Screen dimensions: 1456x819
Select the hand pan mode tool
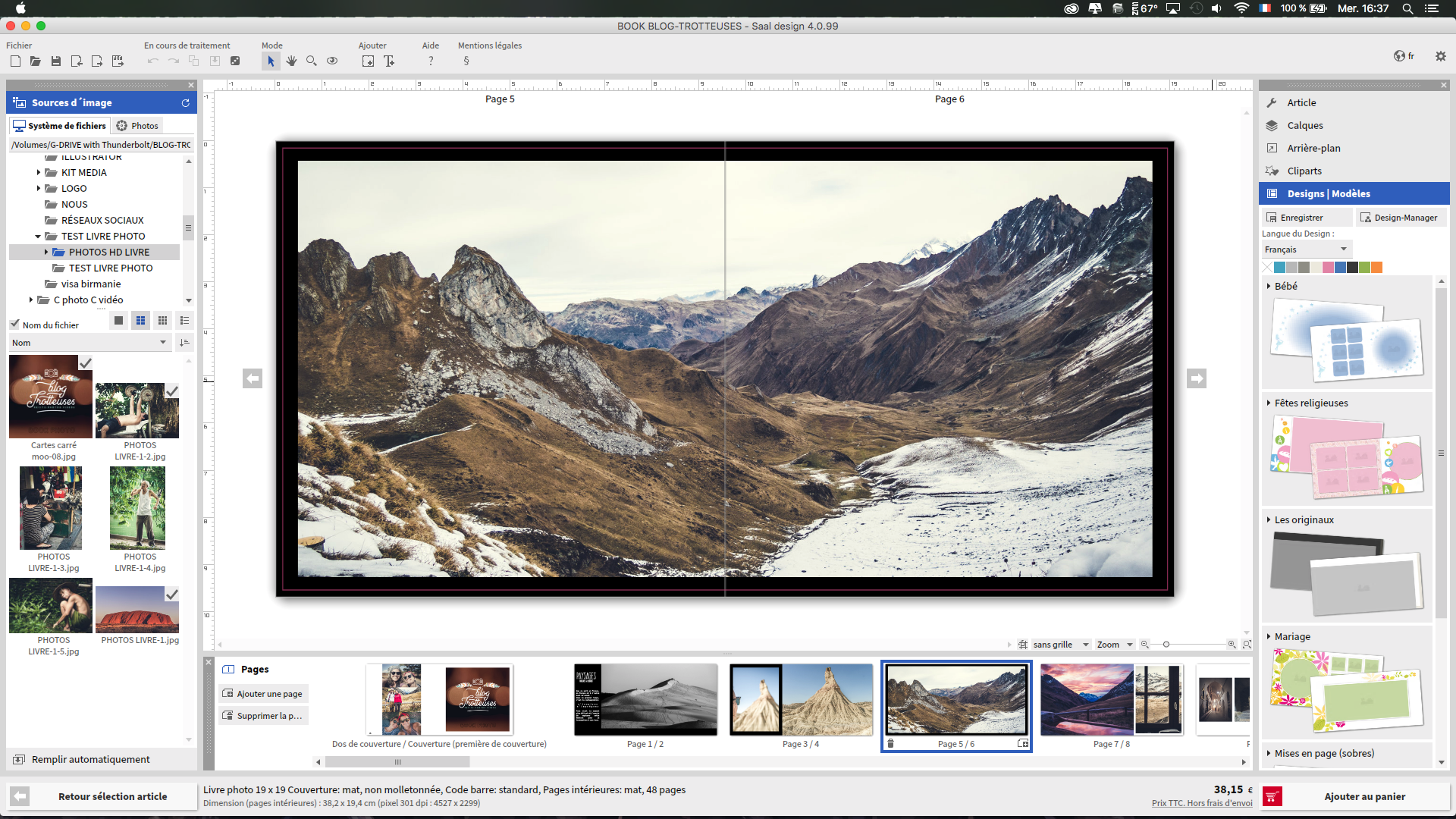pos(291,61)
